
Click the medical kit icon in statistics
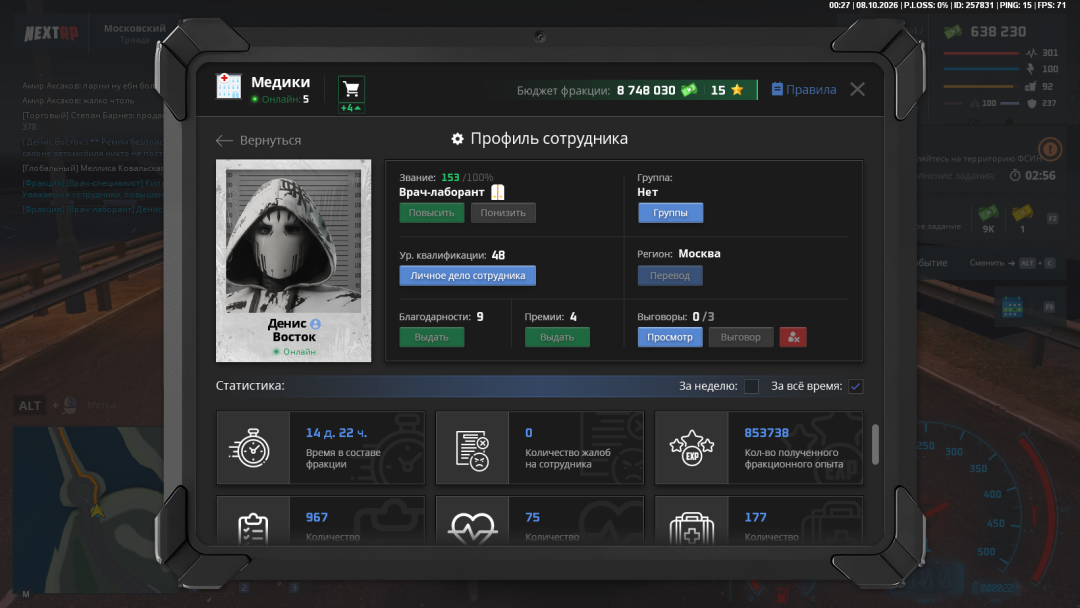(692, 529)
